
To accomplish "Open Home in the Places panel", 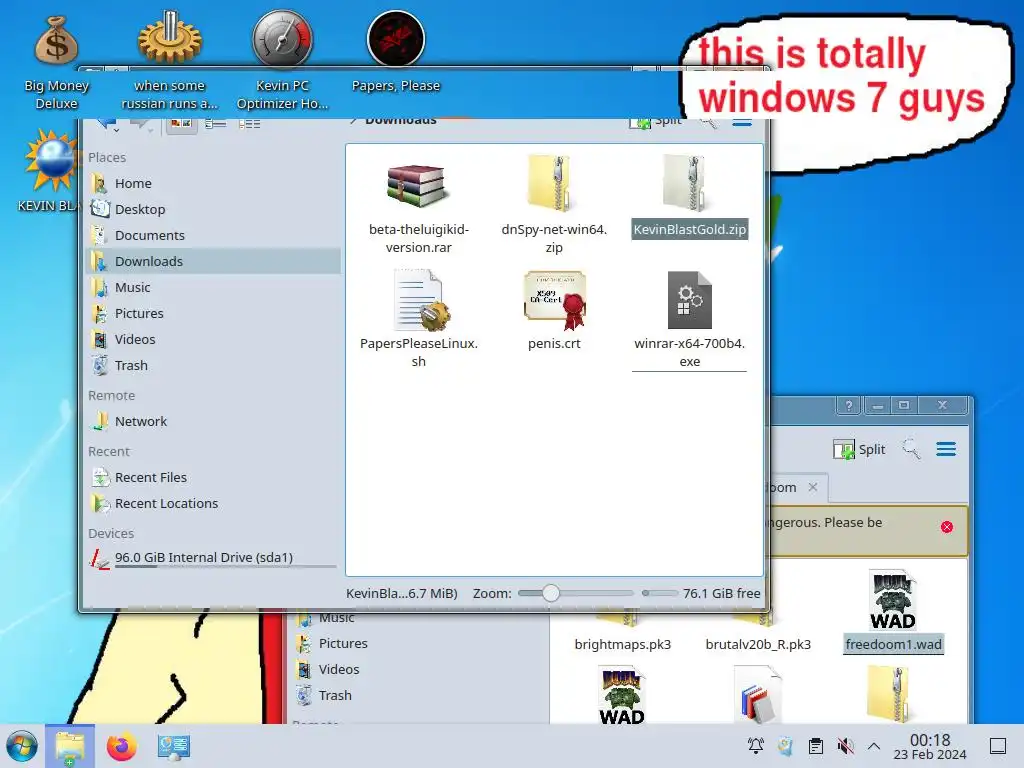I will tap(213, 184).
